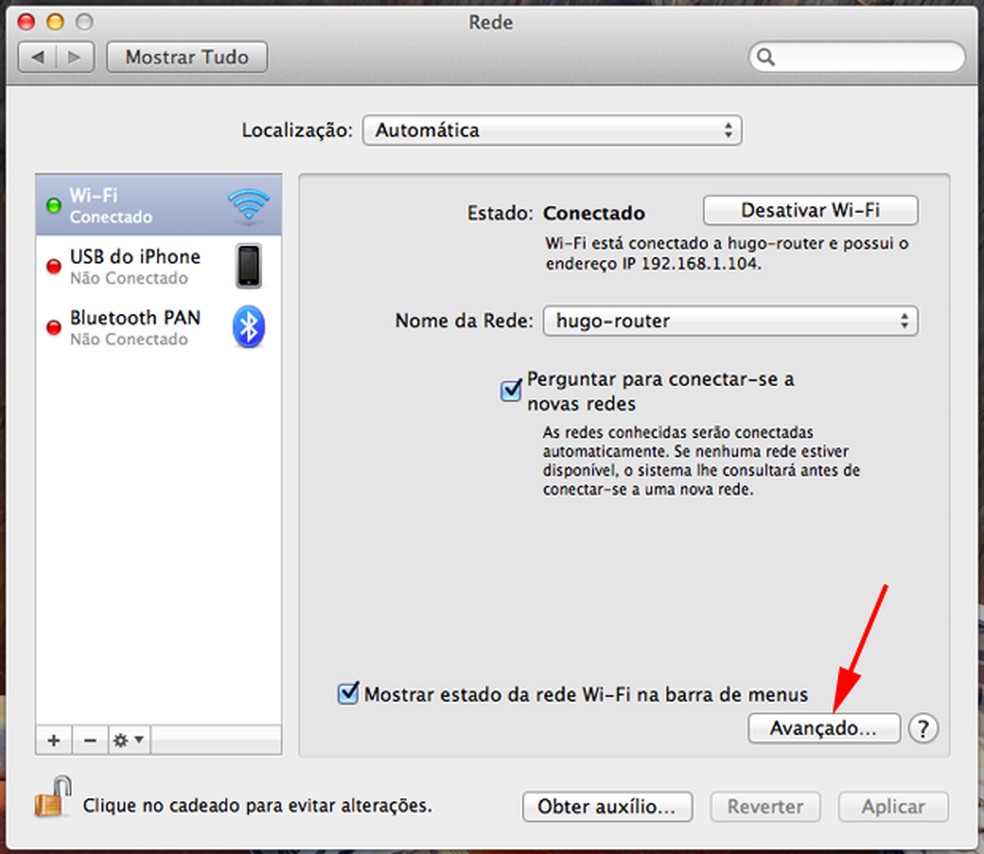Close the Rede window
The image size is (984, 854).
pyautogui.click(x=26, y=23)
